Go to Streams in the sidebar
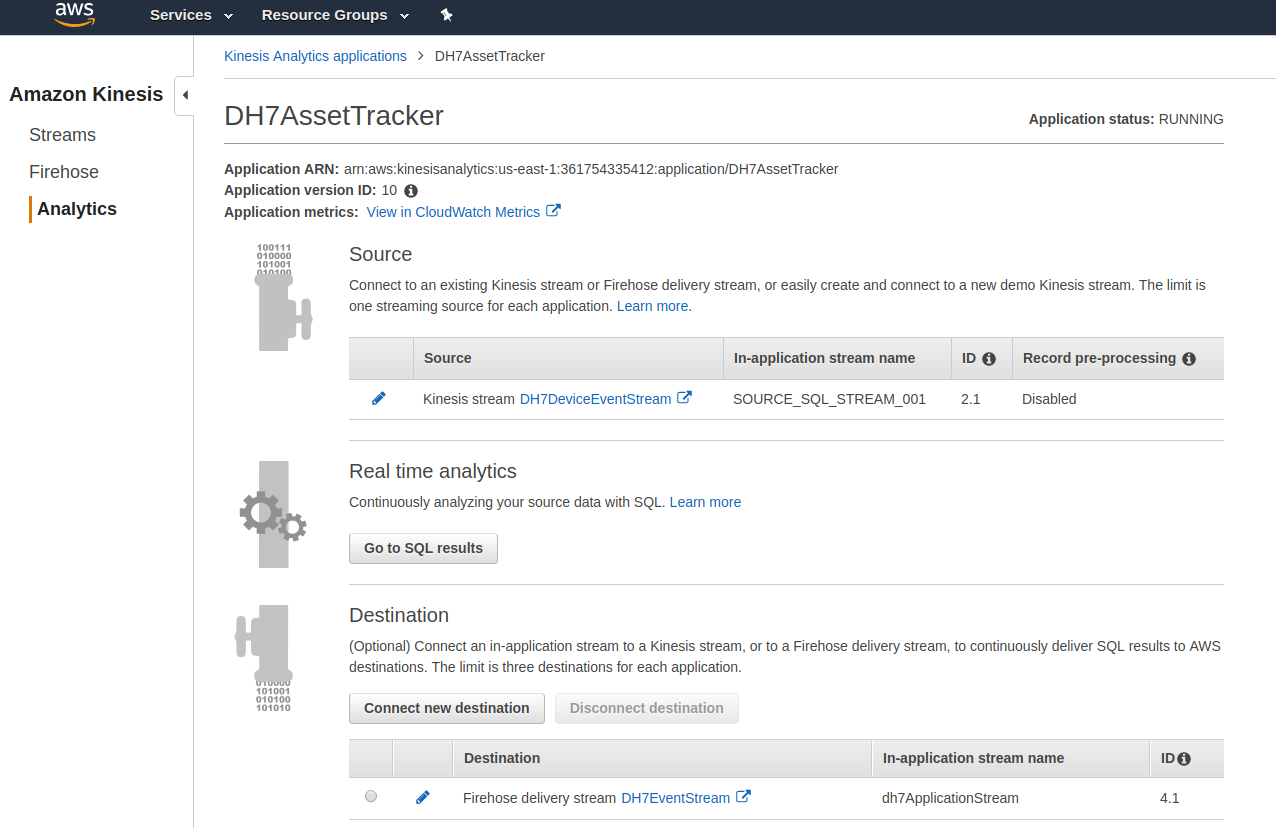1276x828 pixels. 63,135
